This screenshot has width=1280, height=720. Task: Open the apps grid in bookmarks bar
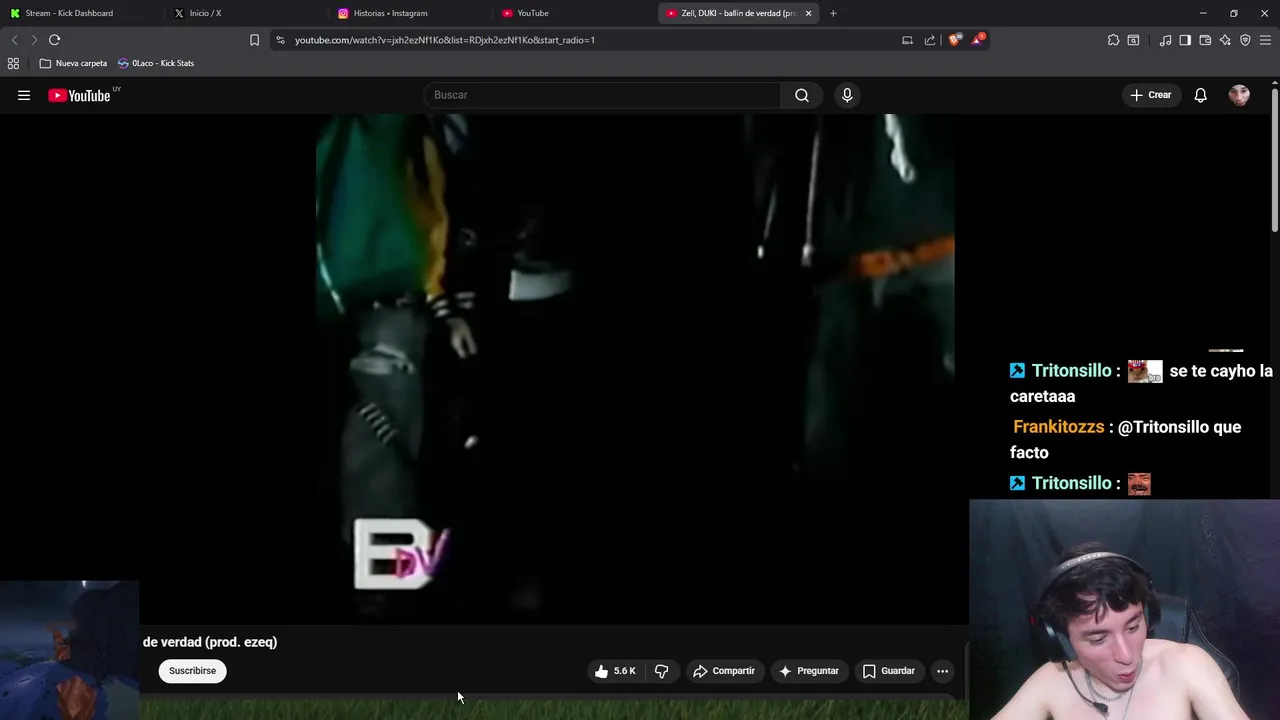[13, 63]
